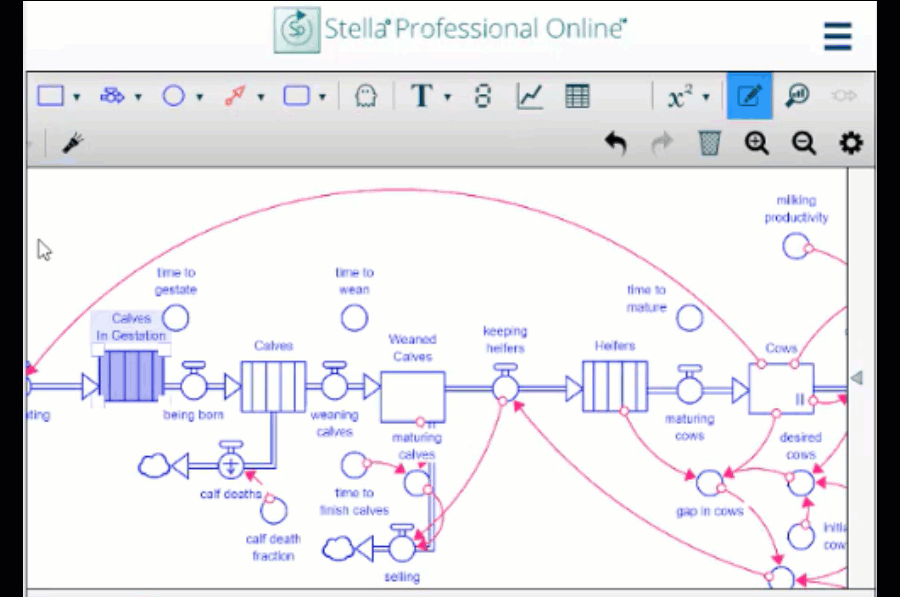Select the gap in cows converter circle
Image resolution: width=900 pixels, height=597 pixels.
tap(709, 483)
